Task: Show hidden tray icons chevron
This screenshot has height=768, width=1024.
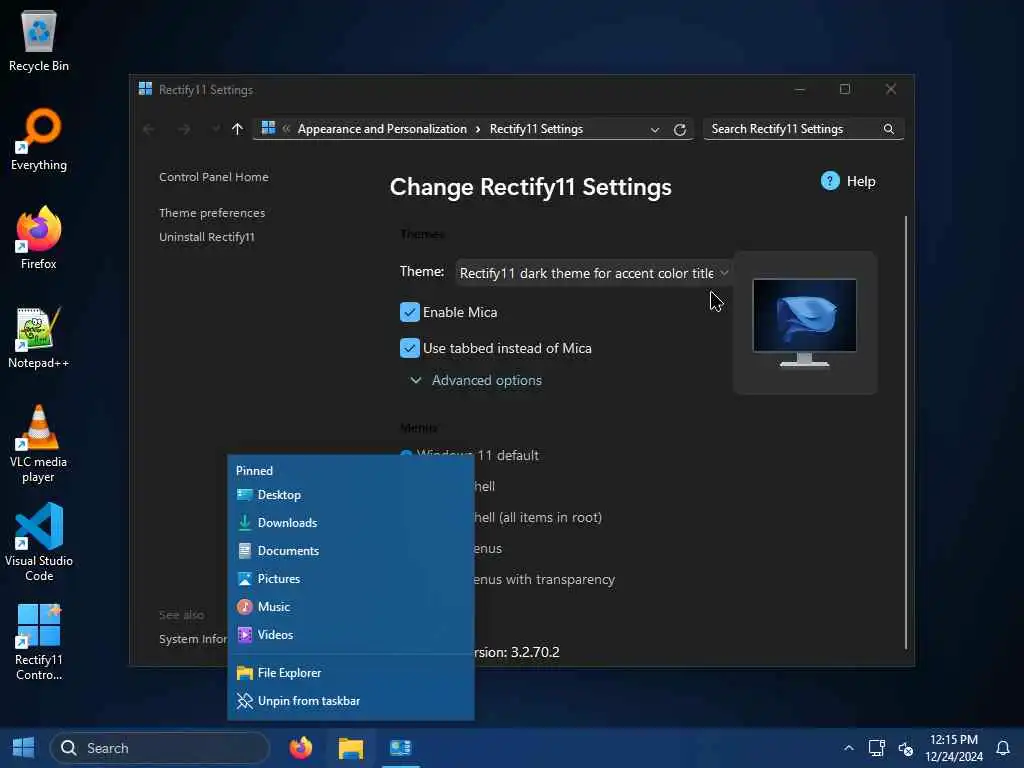Action: click(848, 748)
